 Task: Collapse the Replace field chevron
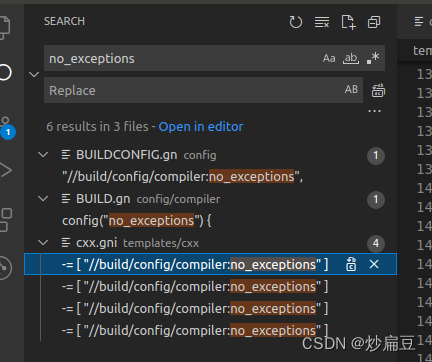(34, 74)
